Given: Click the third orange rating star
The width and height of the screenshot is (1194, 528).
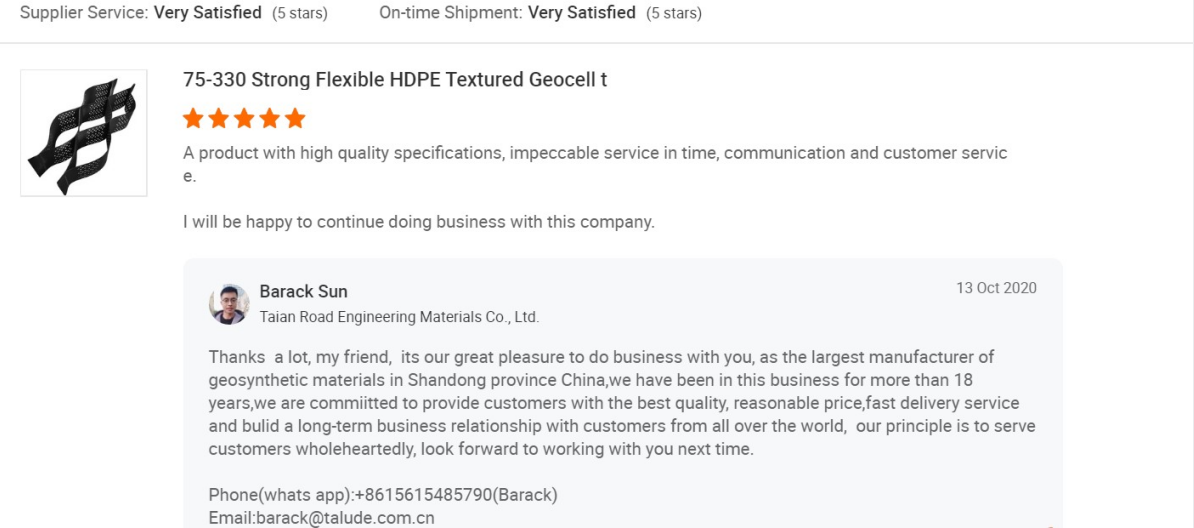Looking at the screenshot, I should click(x=244, y=119).
